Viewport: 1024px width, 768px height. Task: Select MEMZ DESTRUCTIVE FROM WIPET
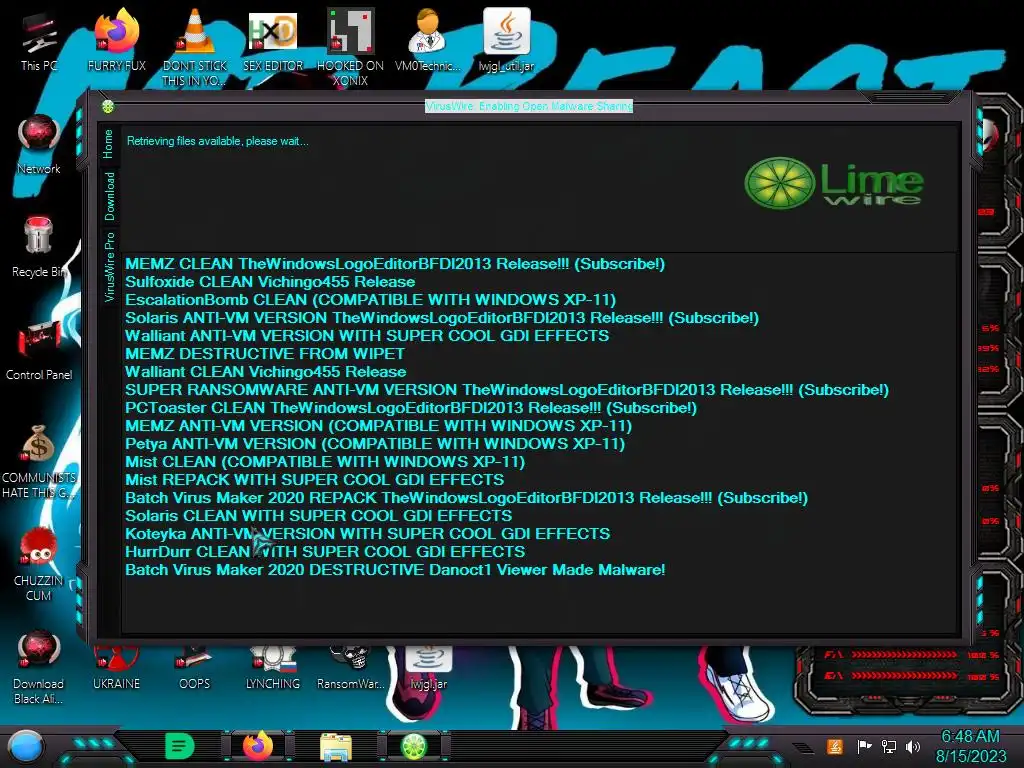264,353
